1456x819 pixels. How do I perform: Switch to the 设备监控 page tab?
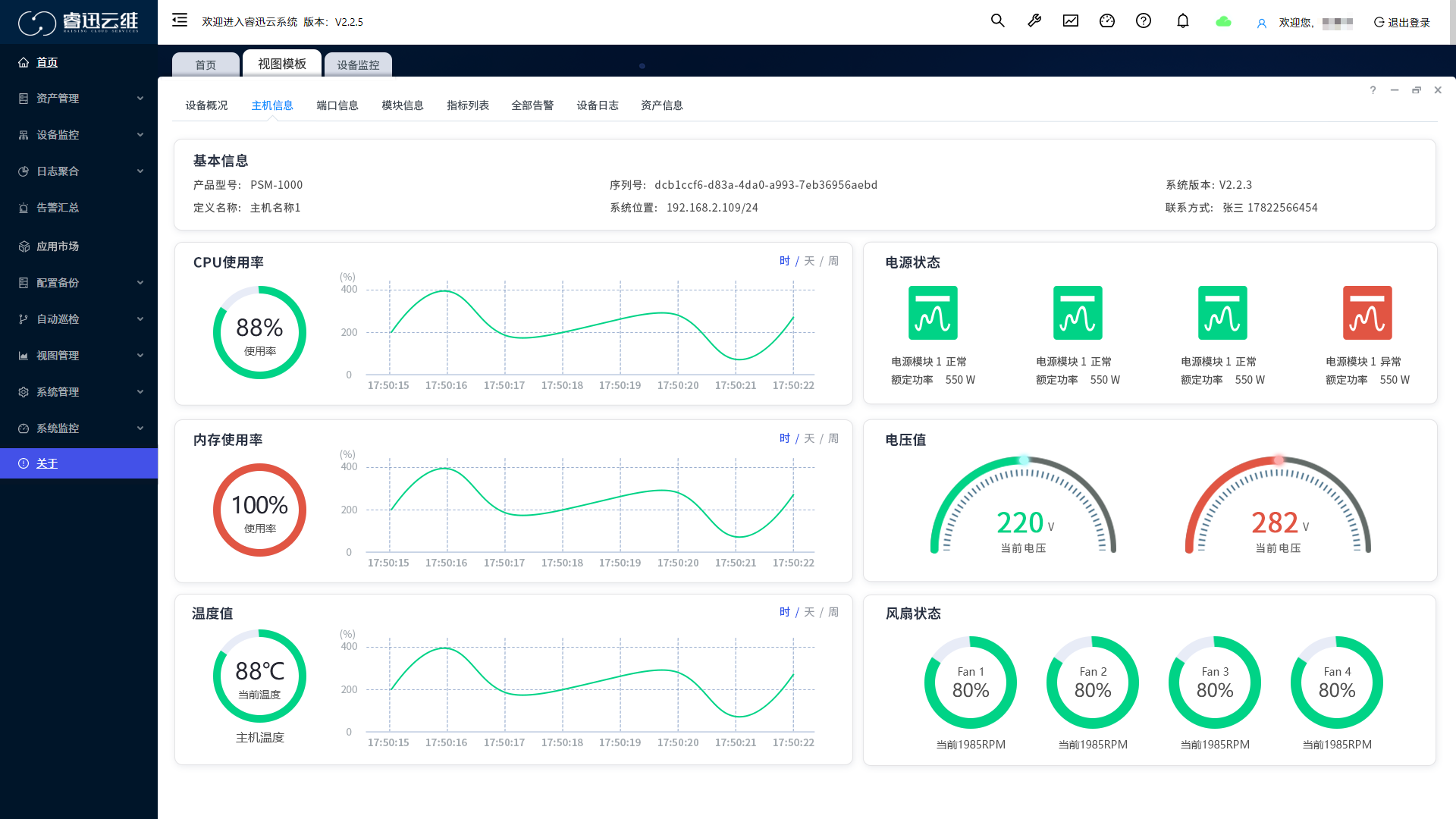(358, 65)
